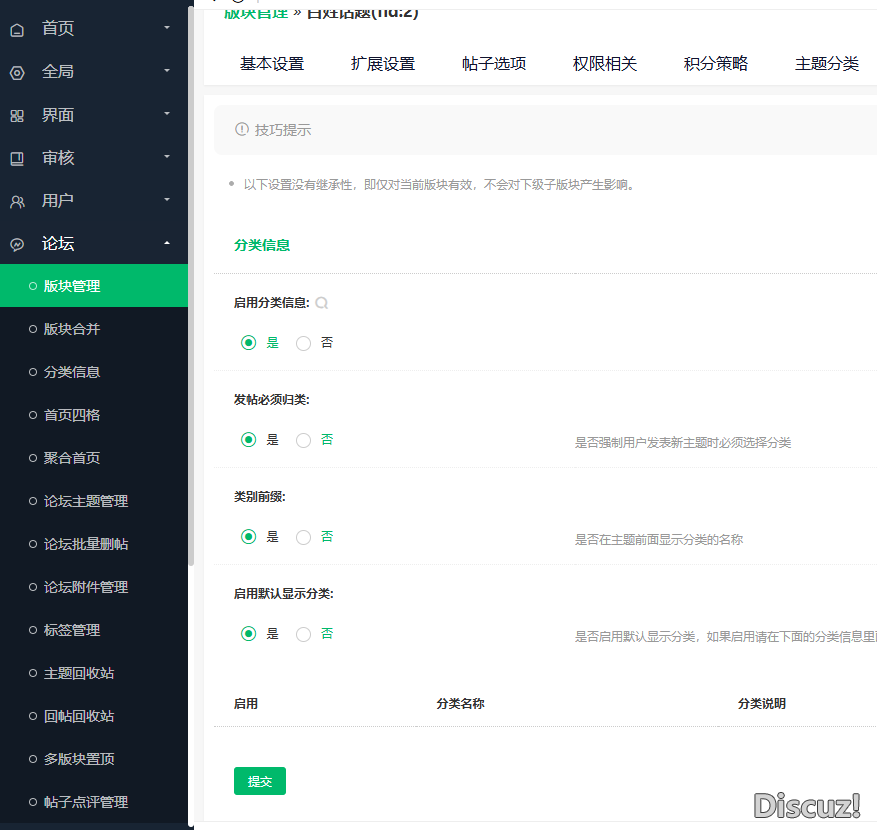Image resolution: width=877 pixels, height=830 pixels.
Task: Collapse the 论坛 menu arrow
Action: (x=167, y=243)
